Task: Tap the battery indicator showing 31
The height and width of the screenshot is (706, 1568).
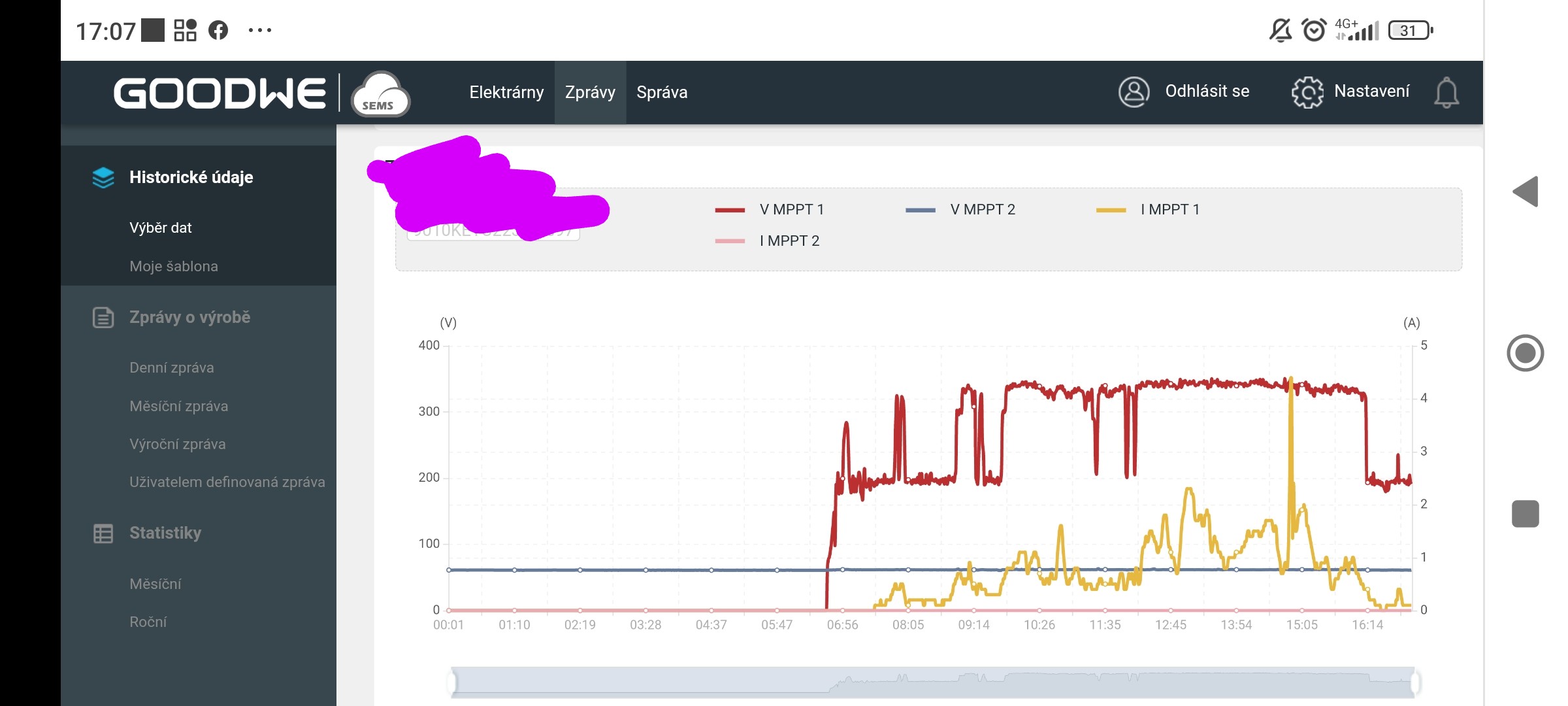Action: click(x=1411, y=30)
